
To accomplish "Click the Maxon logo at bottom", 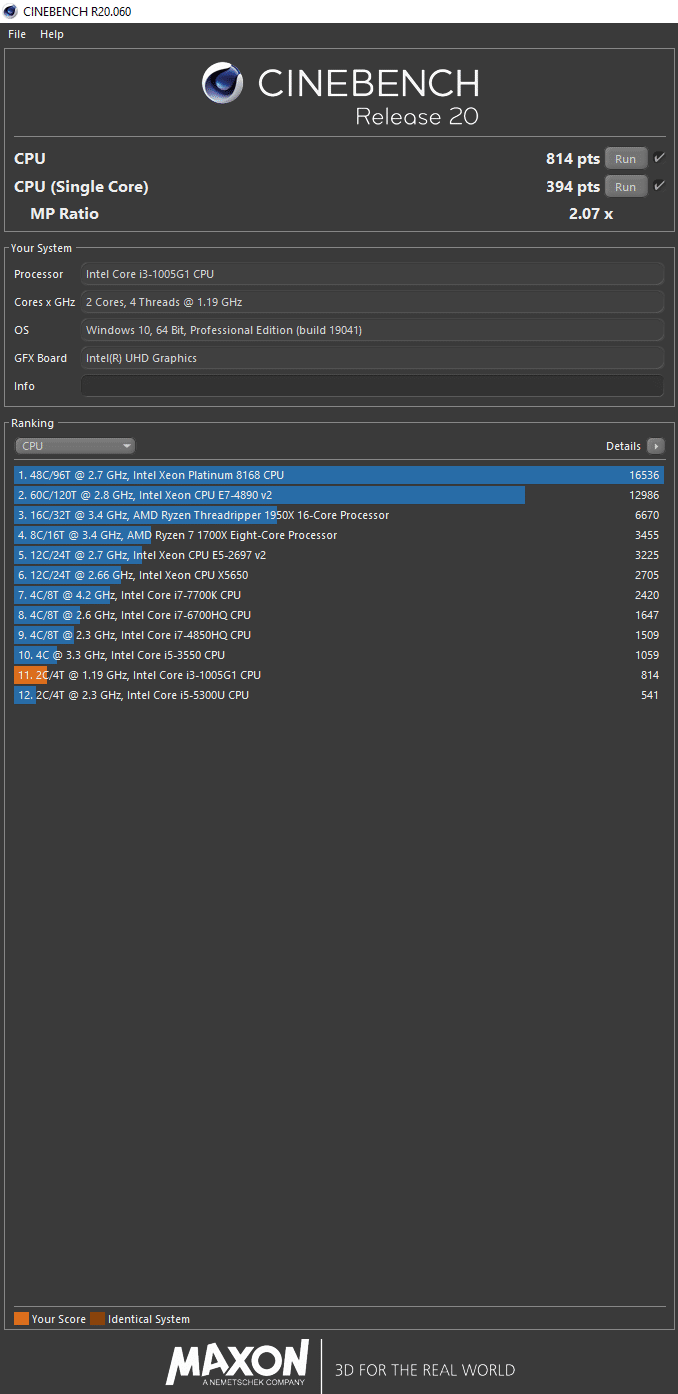I will [x=238, y=1364].
